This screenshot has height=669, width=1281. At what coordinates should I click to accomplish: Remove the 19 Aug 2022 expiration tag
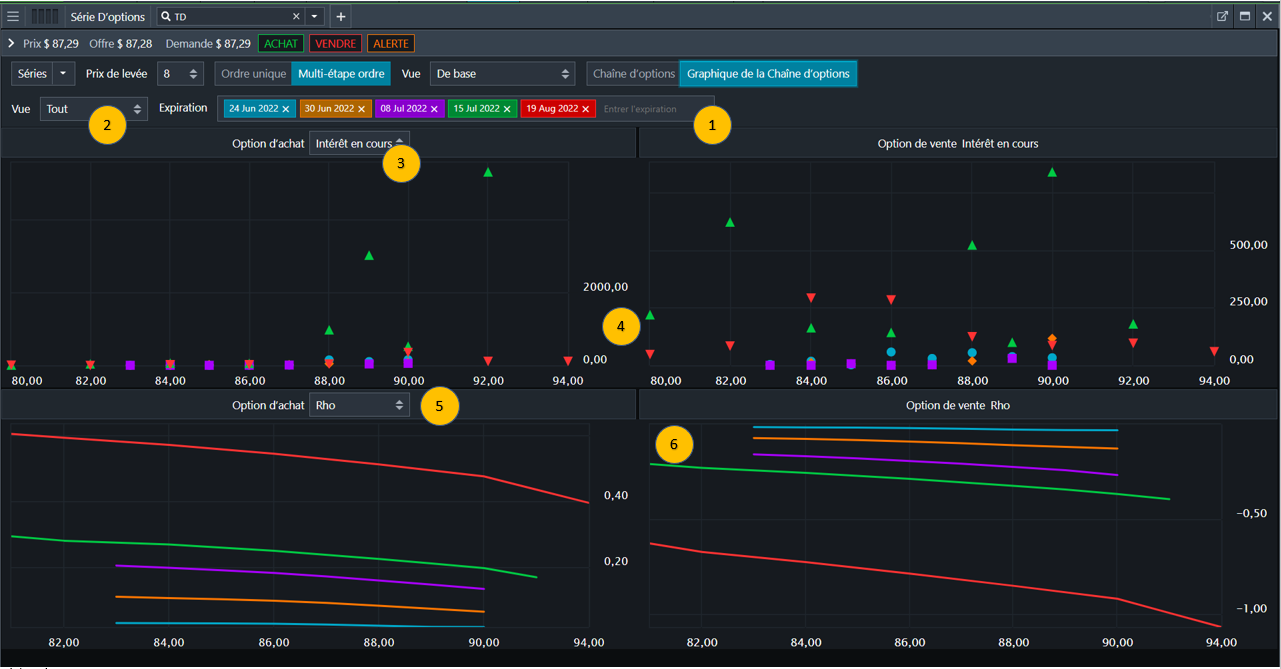[586, 109]
